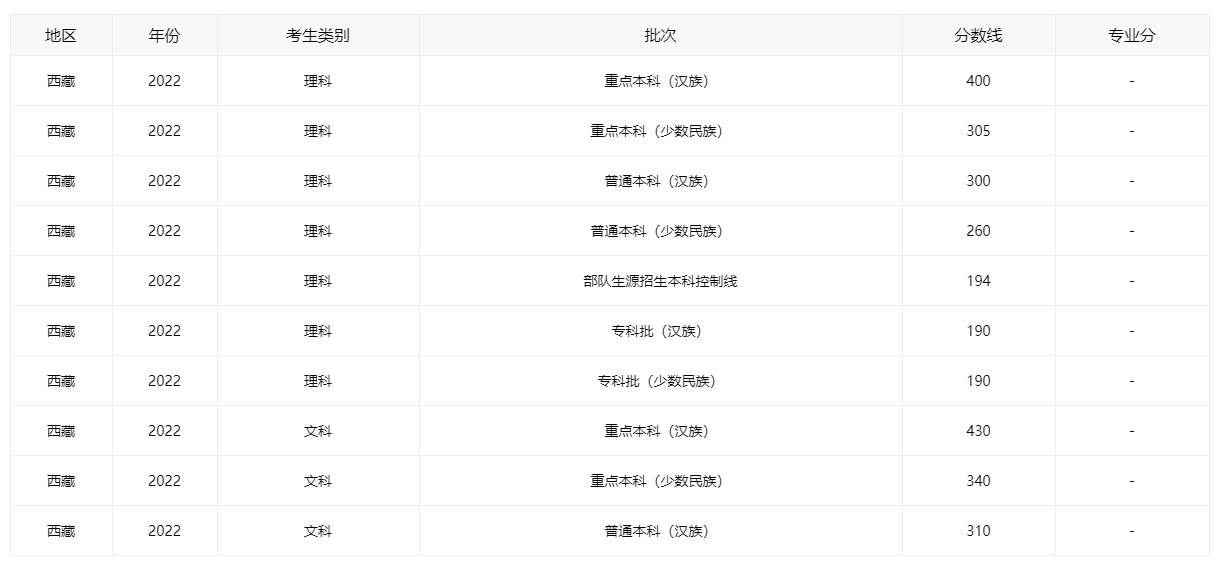Select the 专科批（少数民族）batch cell
This screenshot has height=567, width=1220.
[660, 381]
